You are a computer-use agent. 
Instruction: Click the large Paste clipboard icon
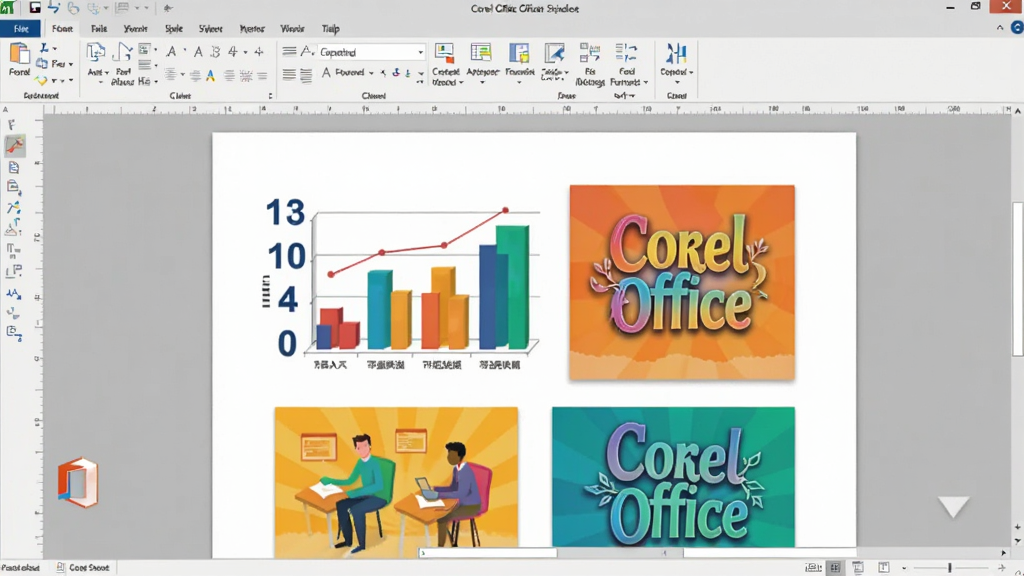point(19,54)
